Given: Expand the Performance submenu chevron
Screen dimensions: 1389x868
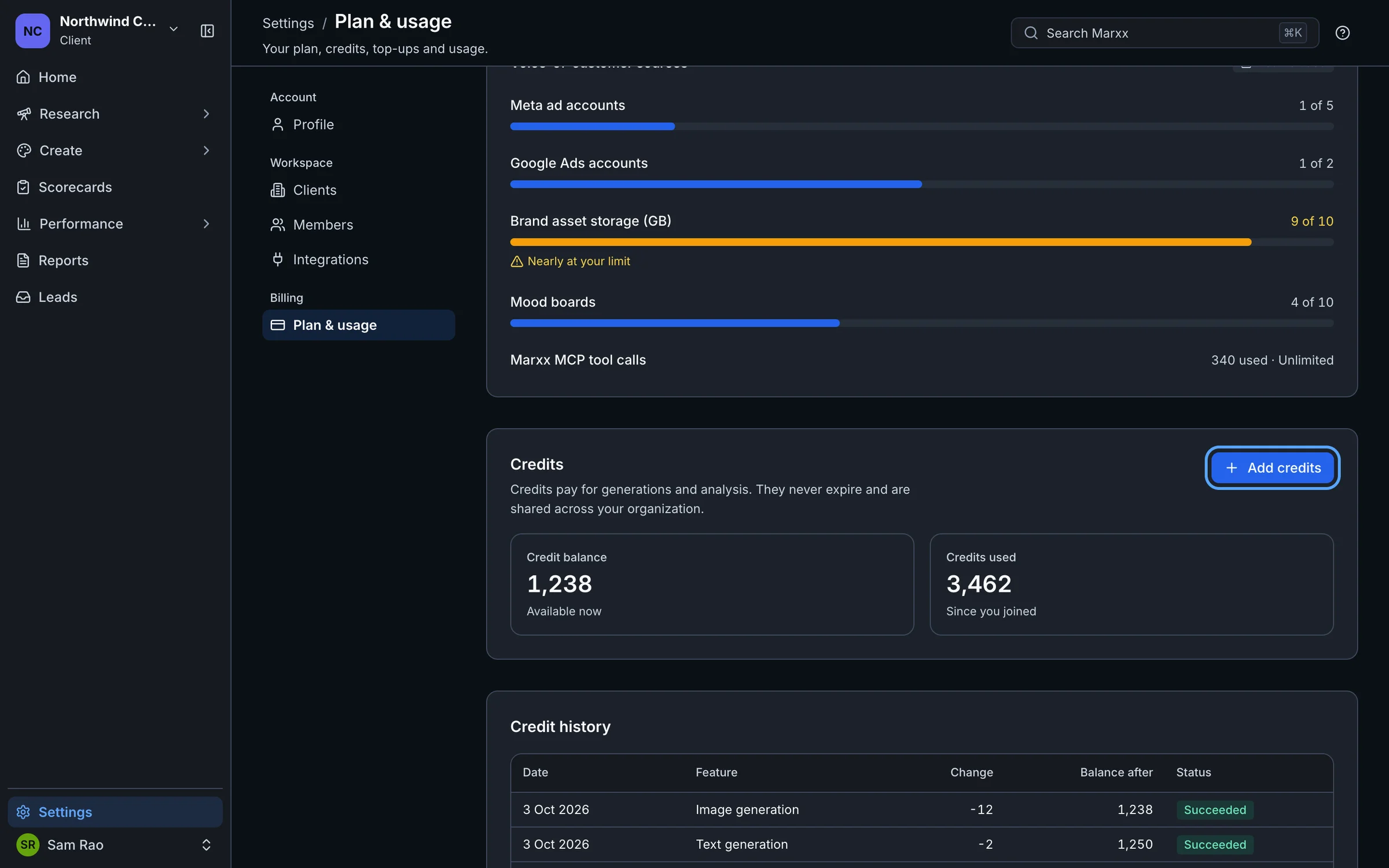Looking at the screenshot, I should 206,223.
